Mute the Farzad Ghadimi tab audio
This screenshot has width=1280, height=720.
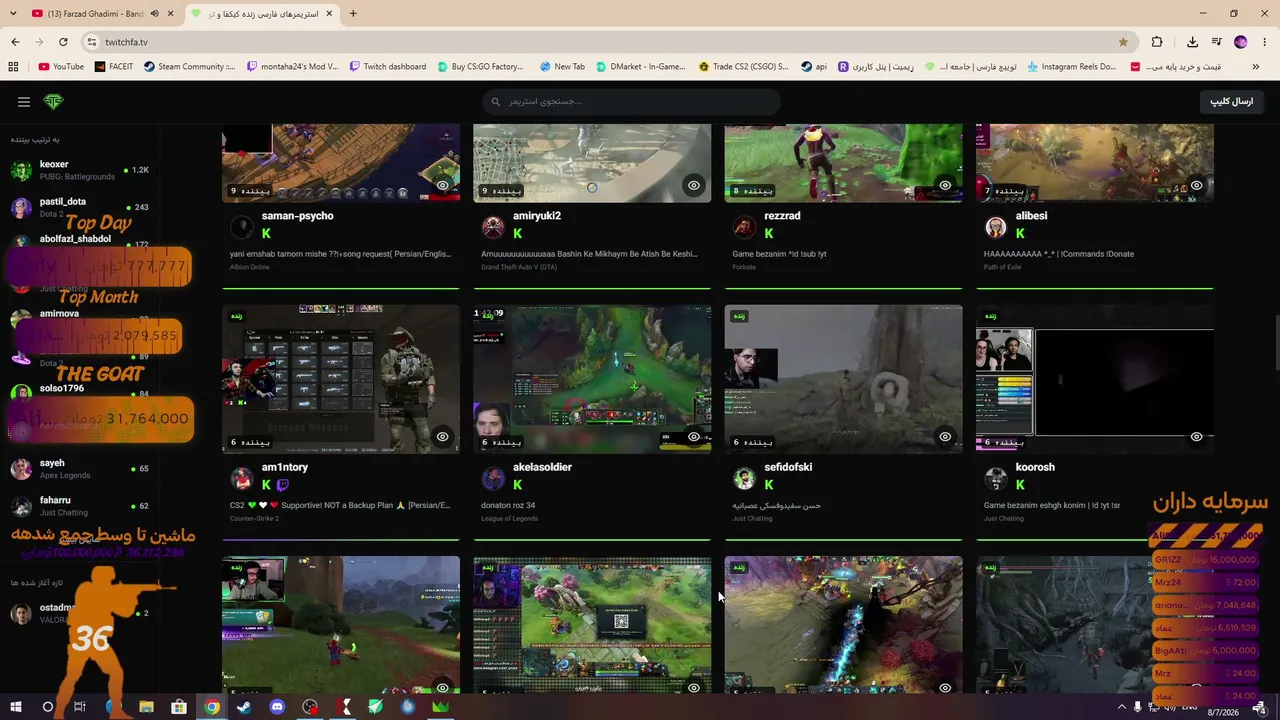click(154, 14)
